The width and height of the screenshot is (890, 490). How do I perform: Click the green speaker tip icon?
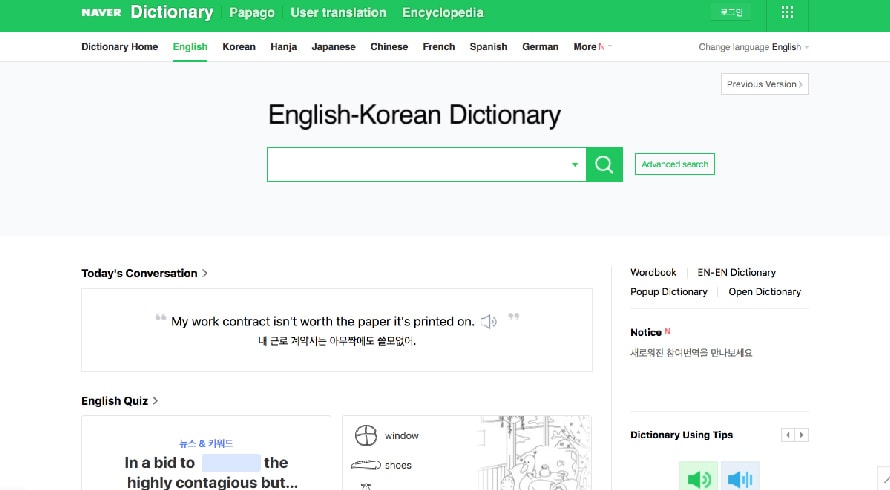(698, 478)
